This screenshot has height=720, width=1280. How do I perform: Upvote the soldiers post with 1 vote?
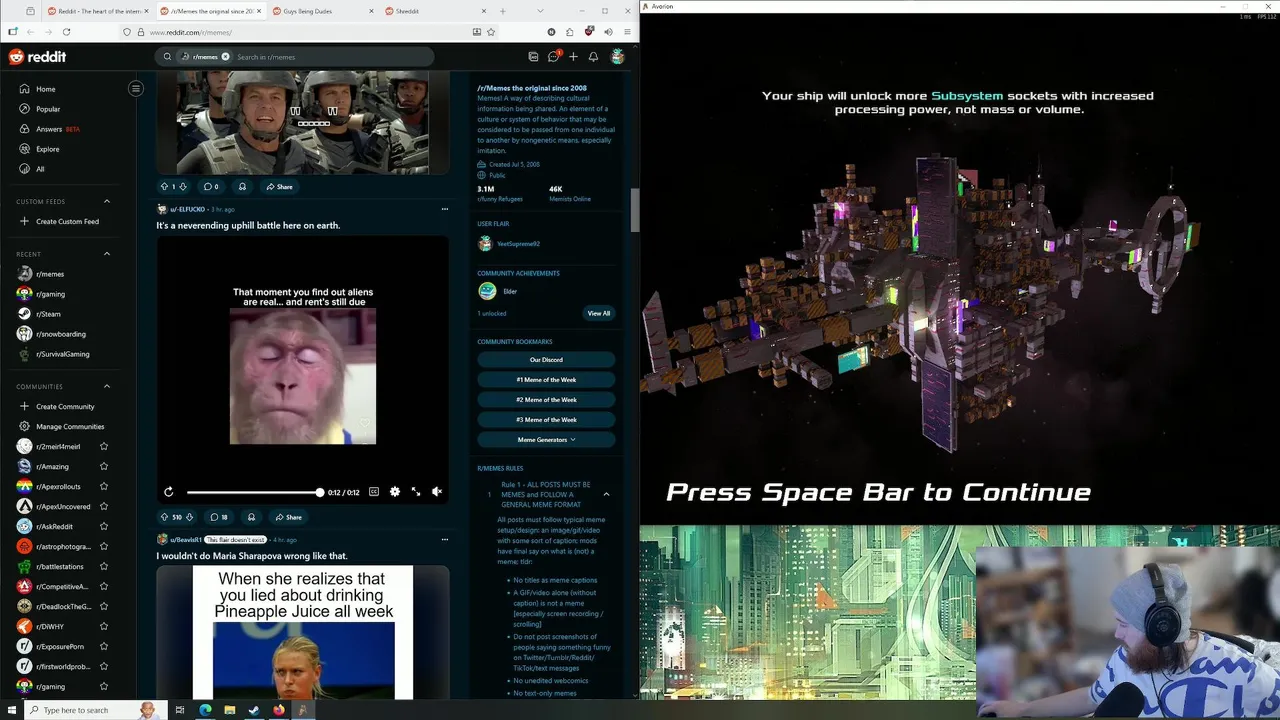(x=164, y=186)
